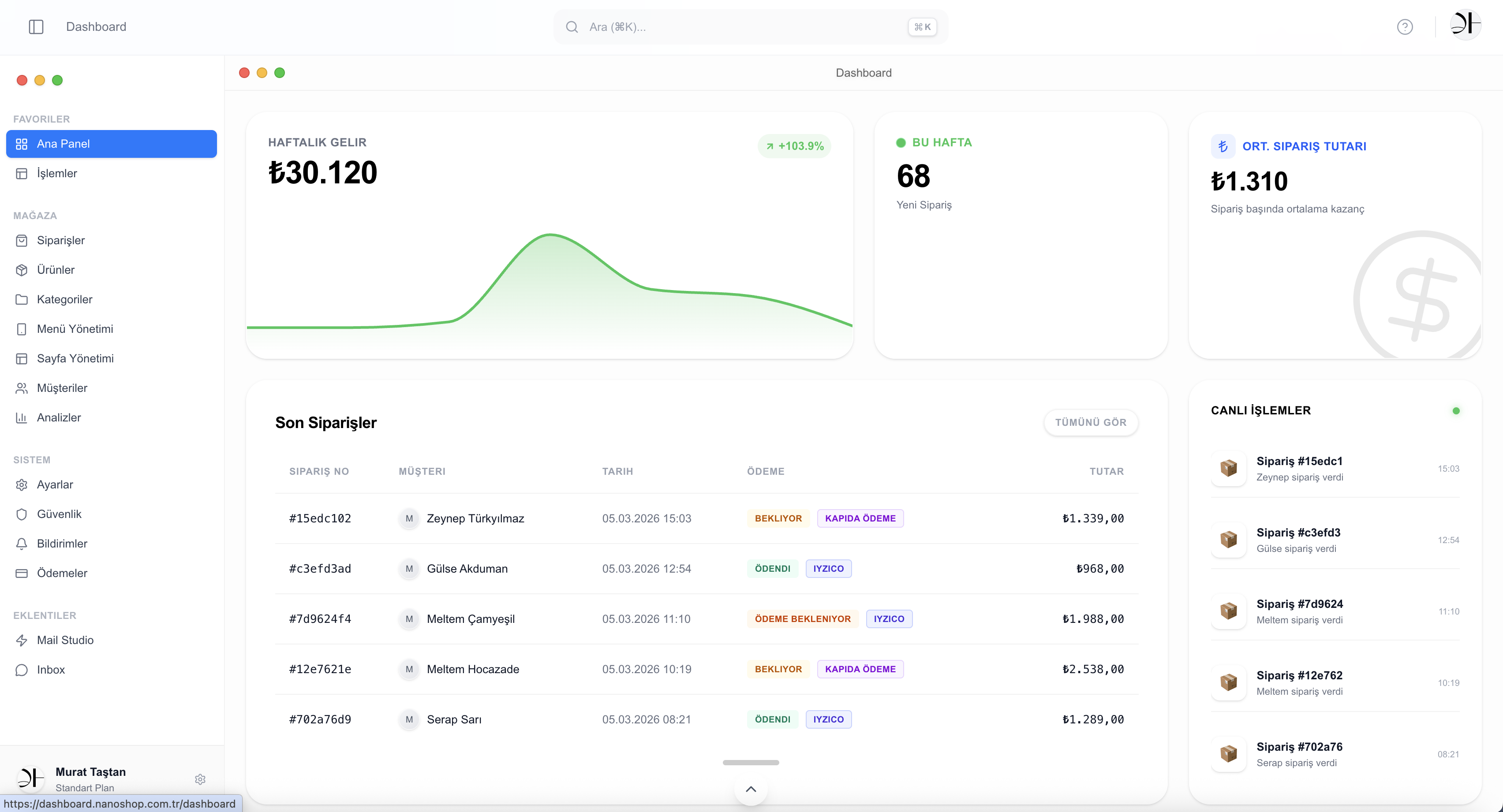Open order #15edc102 row

(x=707, y=518)
